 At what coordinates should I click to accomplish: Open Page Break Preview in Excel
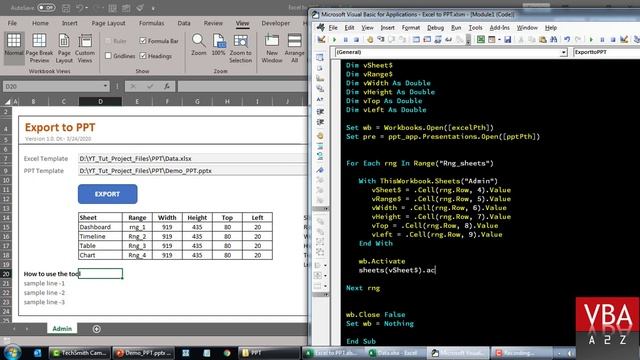[39, 48]
